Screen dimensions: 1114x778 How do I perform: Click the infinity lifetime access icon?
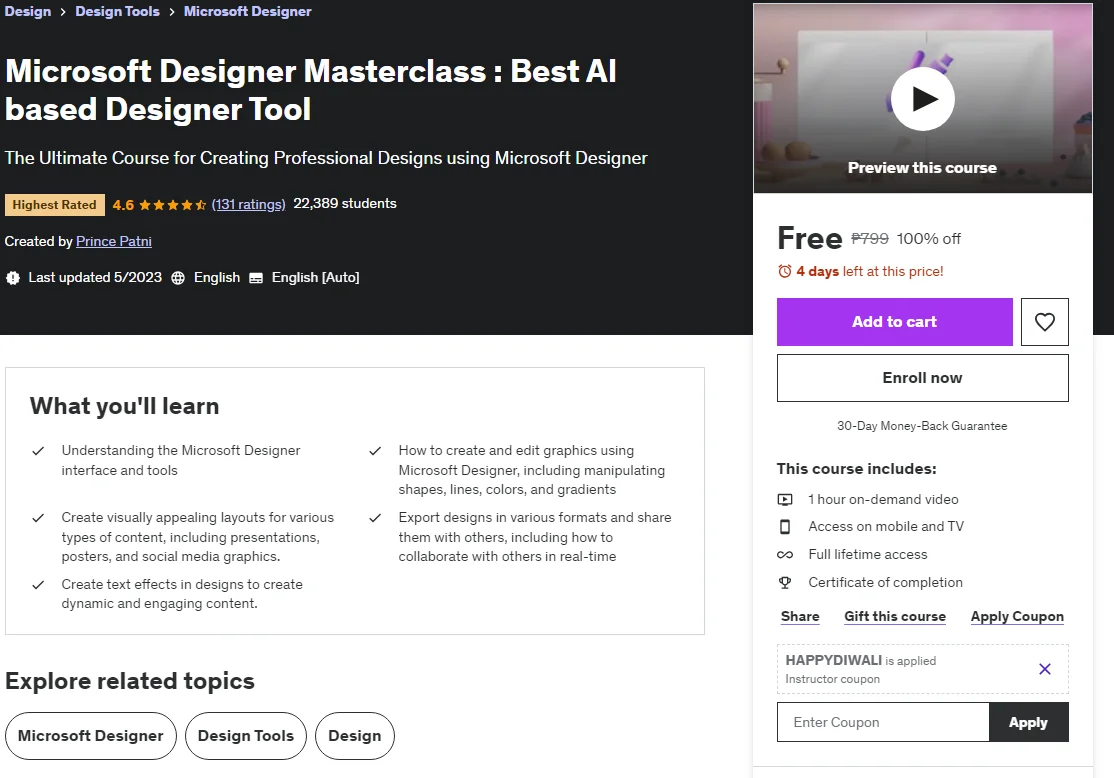click(784, 555)
